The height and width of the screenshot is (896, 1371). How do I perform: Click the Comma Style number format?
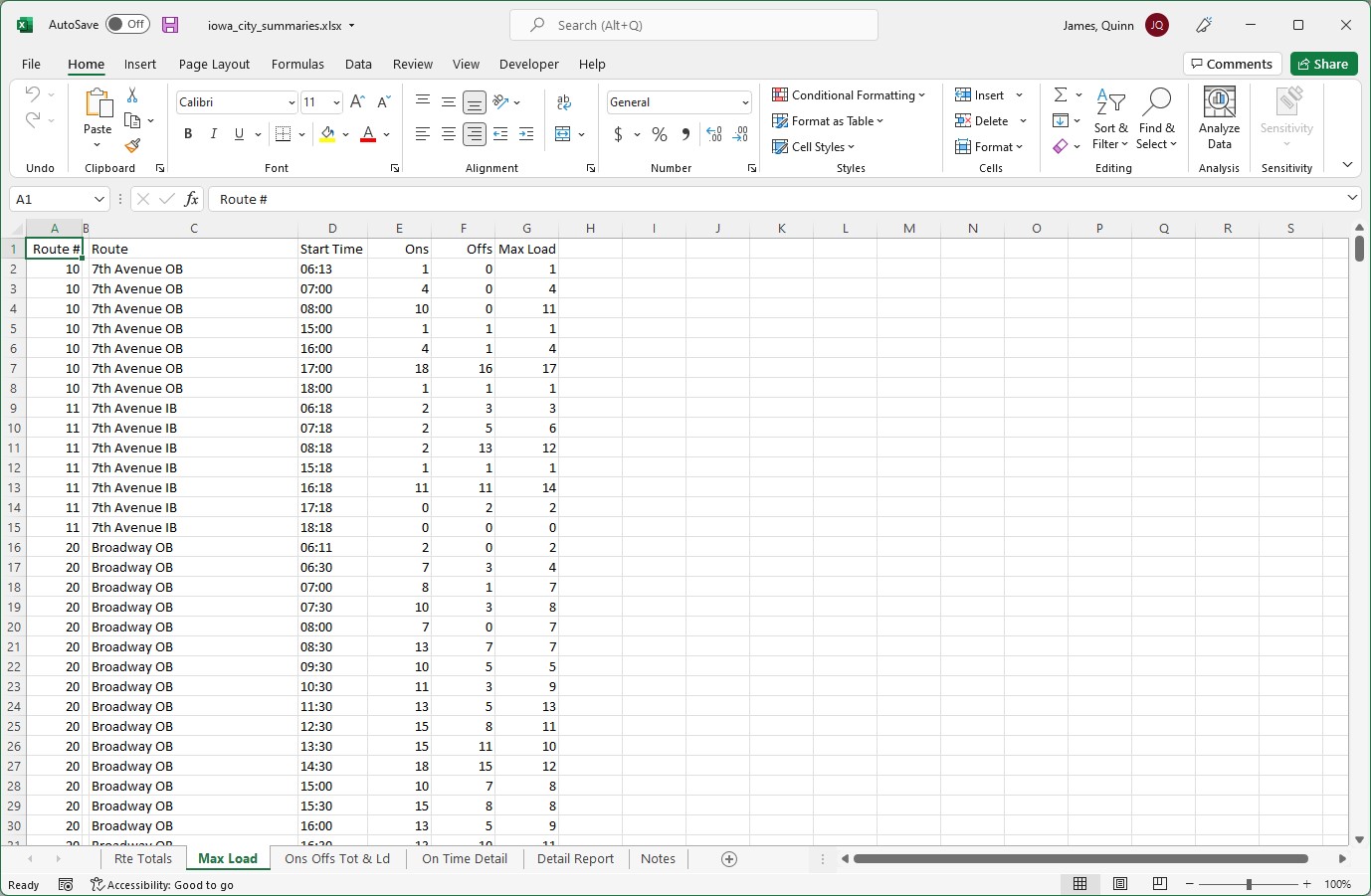[x=685, y=133]
